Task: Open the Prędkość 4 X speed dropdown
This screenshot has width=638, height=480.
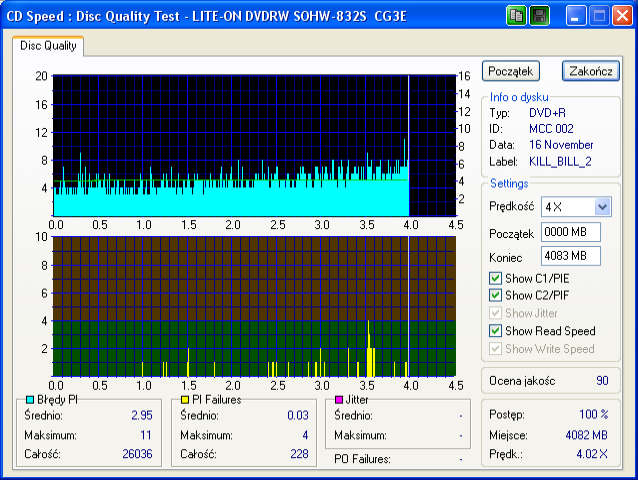Action: click(602, 207)
